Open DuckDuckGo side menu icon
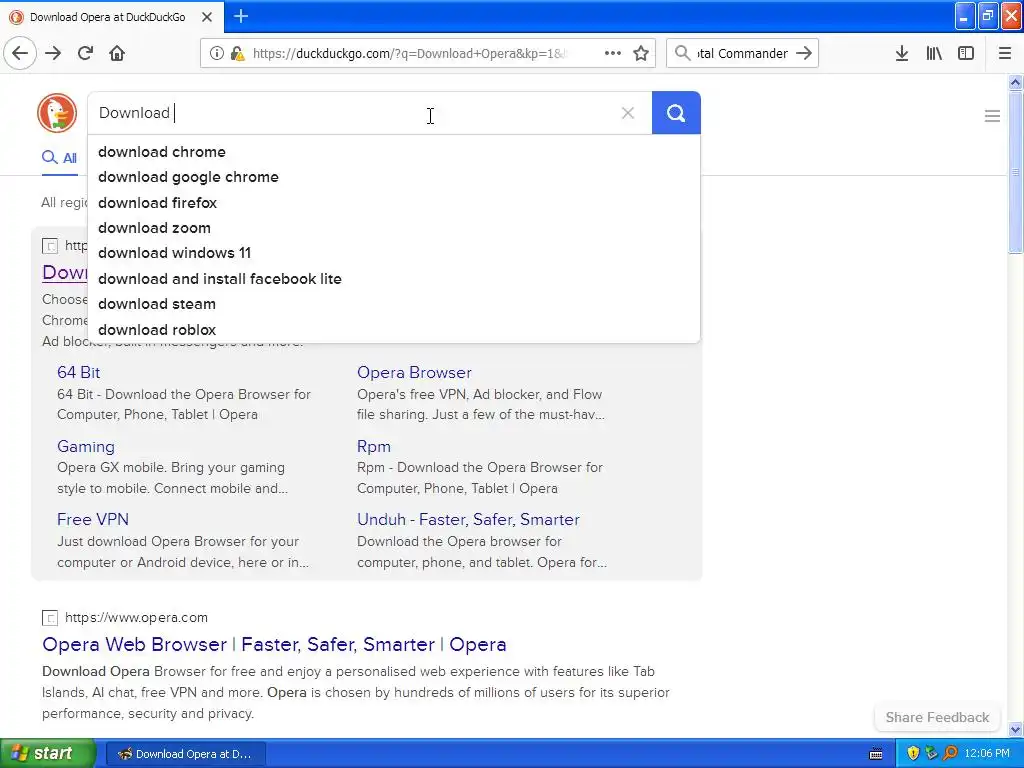This screenshot has width=1024, height=768. (x=992, y=116)
